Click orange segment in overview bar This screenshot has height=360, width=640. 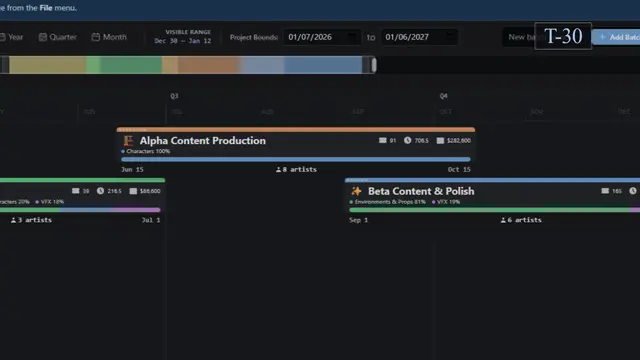click(x=208, y=65)
